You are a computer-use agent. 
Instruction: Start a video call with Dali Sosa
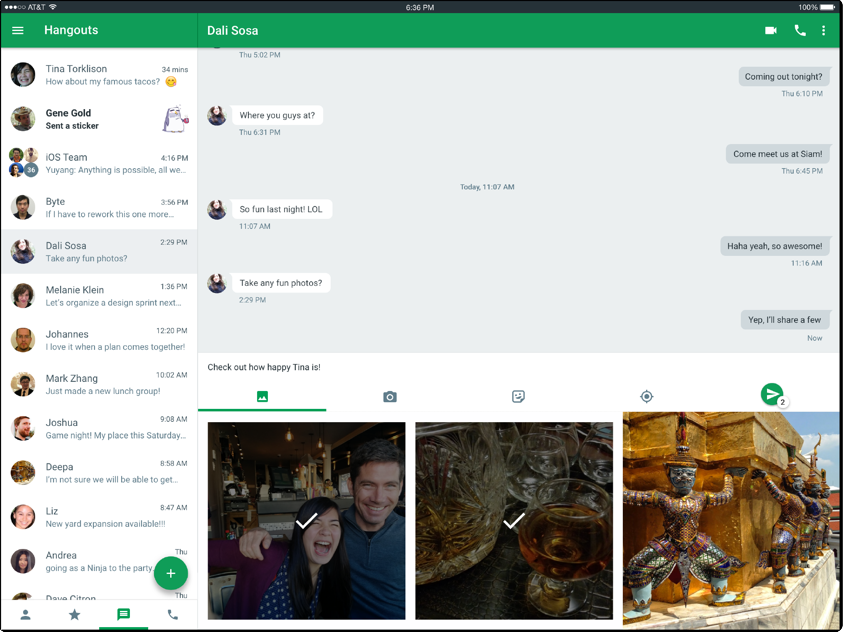(771, 30)
